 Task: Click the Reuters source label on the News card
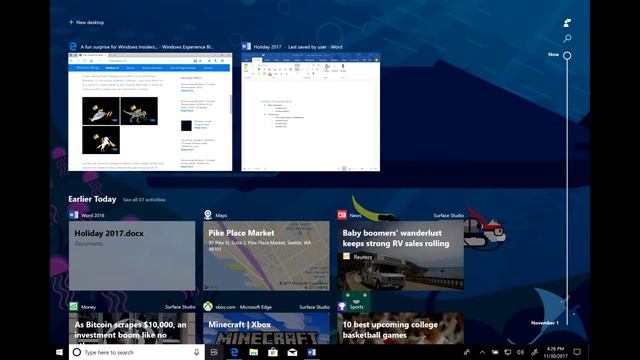click(363, 257)
